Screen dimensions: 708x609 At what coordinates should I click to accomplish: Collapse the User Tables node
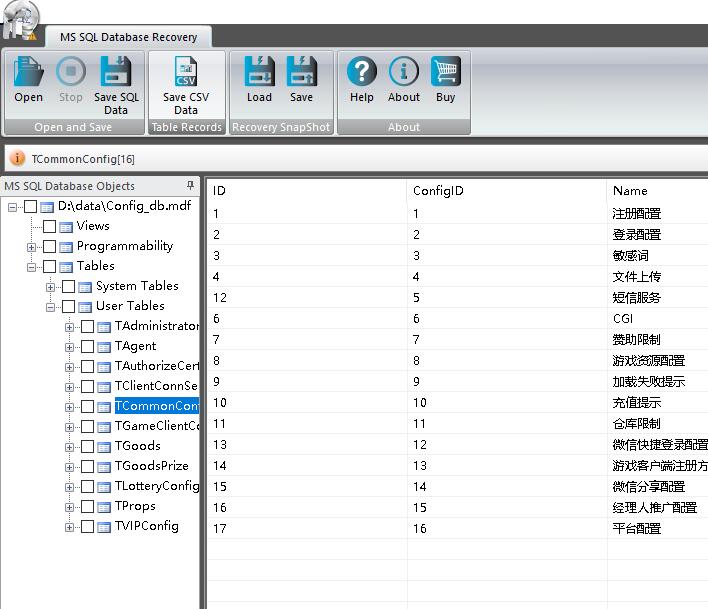50,307
